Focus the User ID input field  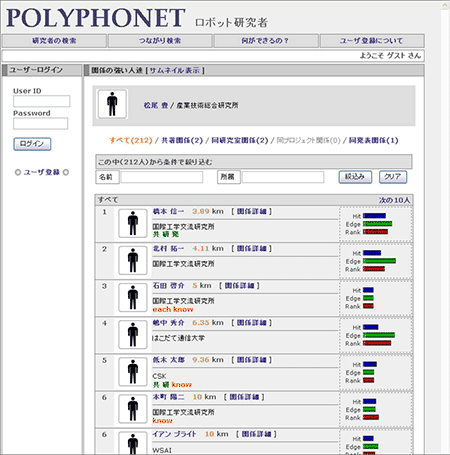pyautogui.click(x=42, y=101)
